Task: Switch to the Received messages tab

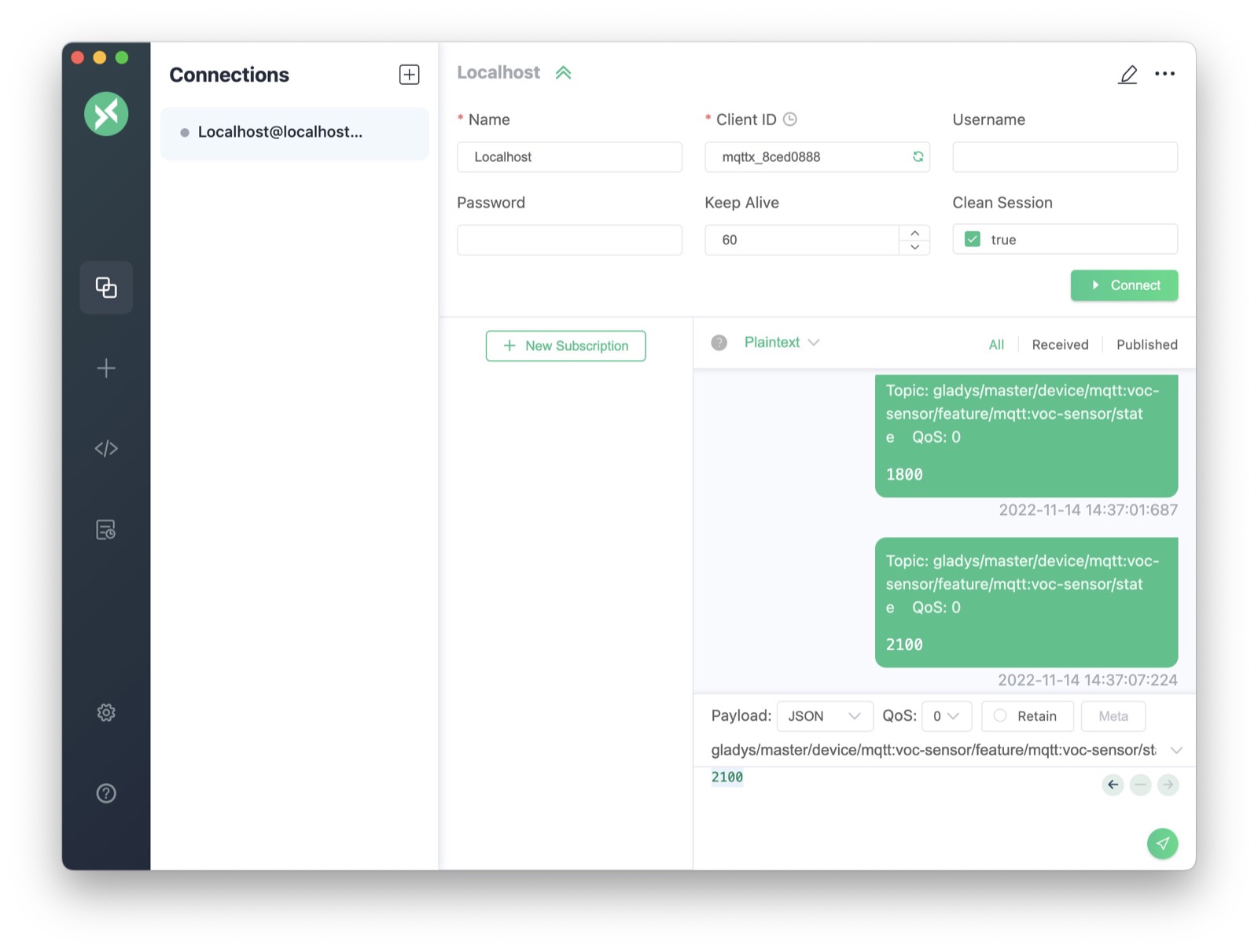Action: pyautogui.click(x=1060, y=344)
